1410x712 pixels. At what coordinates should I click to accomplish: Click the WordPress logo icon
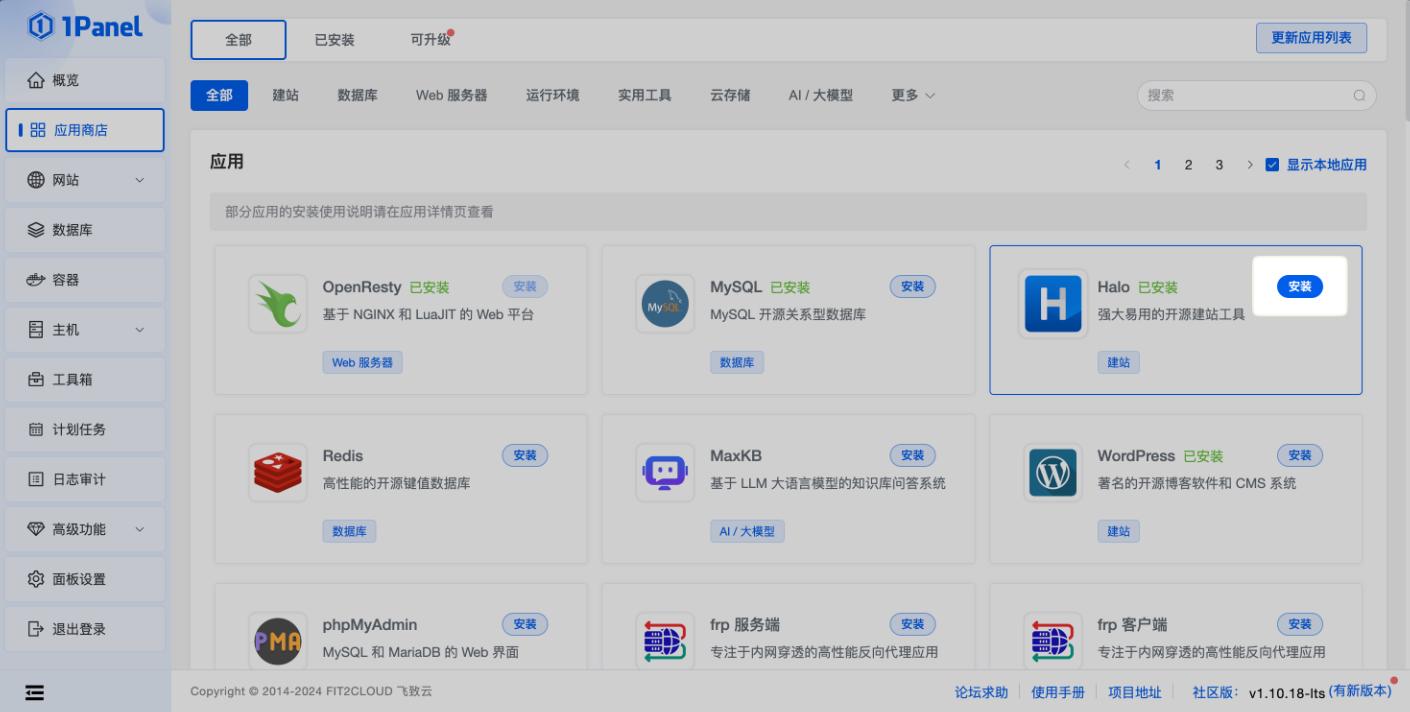[x=1052, y=471]
